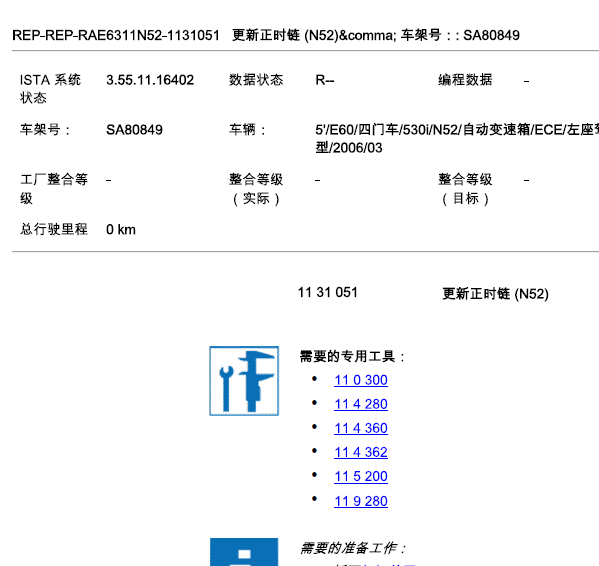Screen dimensions: 599x566
Task: Open special tool link 11 5 200
Action: (x=361, y=476)
